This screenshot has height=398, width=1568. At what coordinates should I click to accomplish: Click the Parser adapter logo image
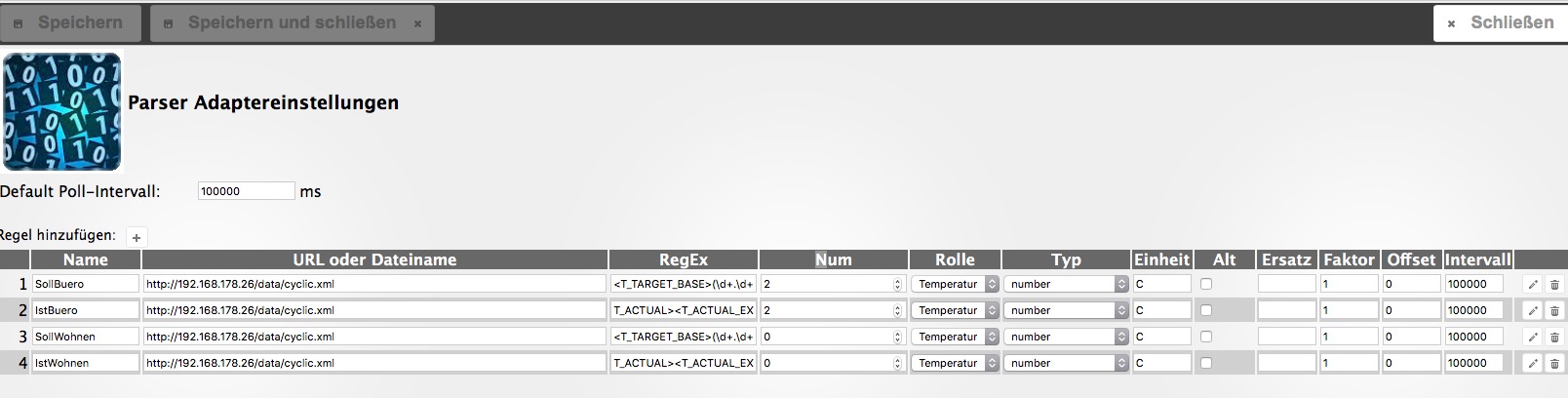[x=62, y=111]
